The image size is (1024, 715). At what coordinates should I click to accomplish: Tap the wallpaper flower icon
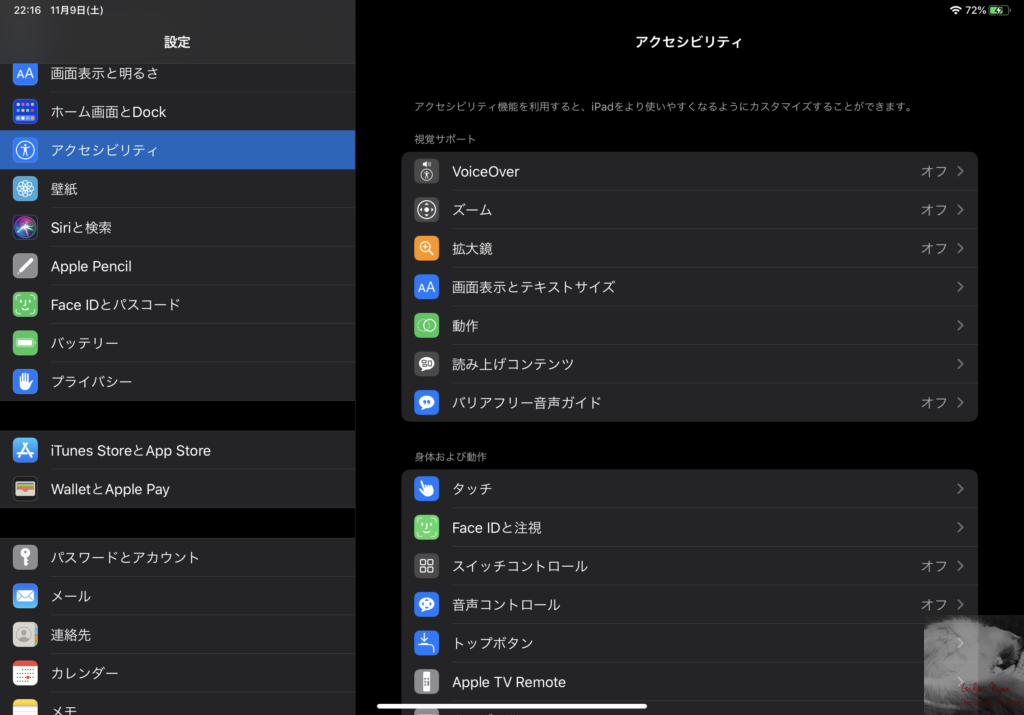click(25, 189)
